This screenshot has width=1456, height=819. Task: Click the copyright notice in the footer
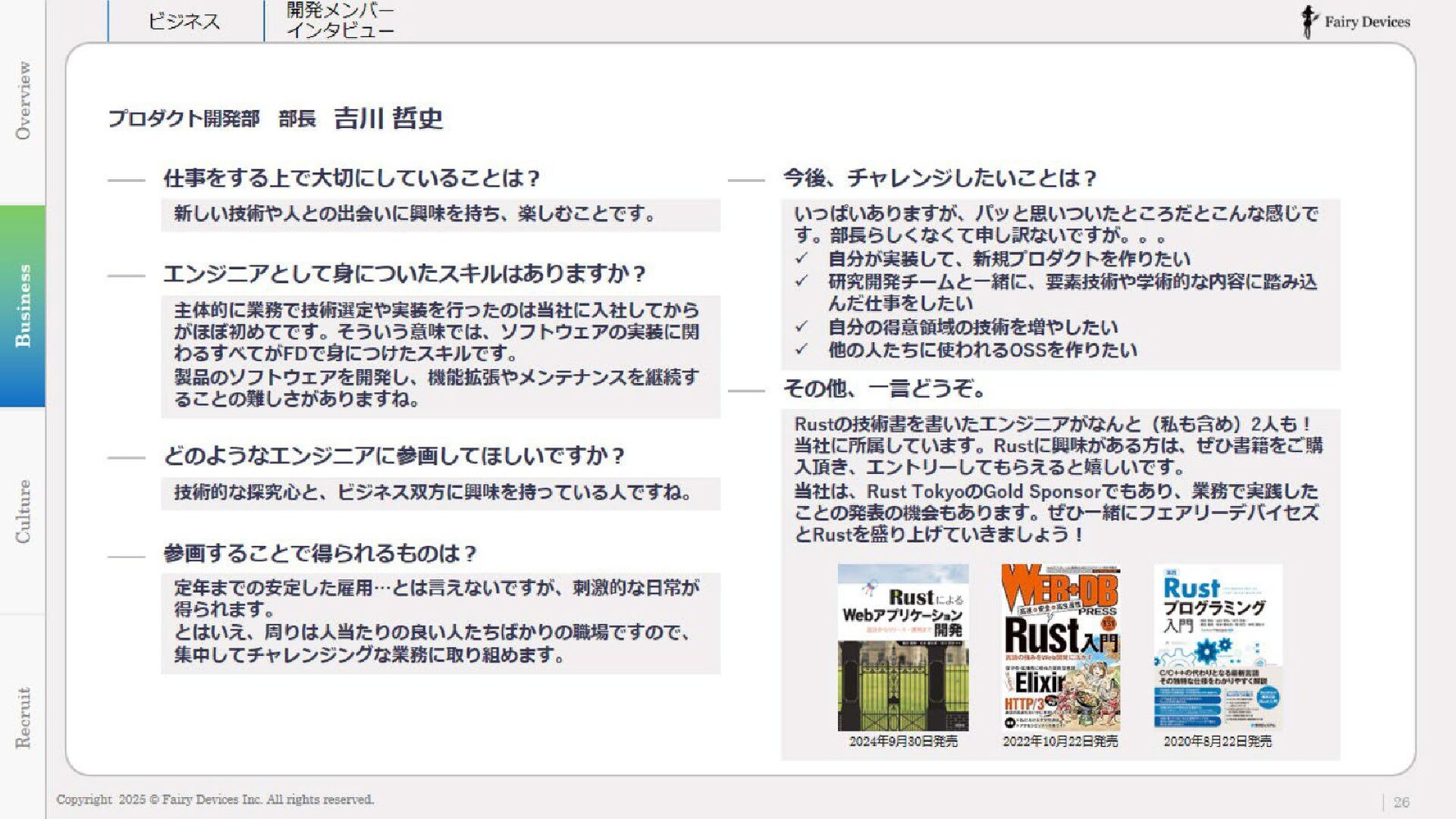click(x=215, y=799)
